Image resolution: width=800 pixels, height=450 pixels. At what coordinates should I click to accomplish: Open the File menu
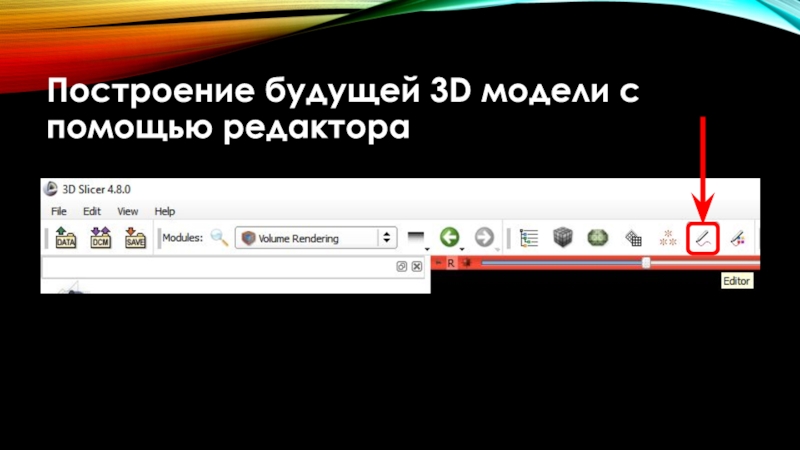click(x=59, y=211)
